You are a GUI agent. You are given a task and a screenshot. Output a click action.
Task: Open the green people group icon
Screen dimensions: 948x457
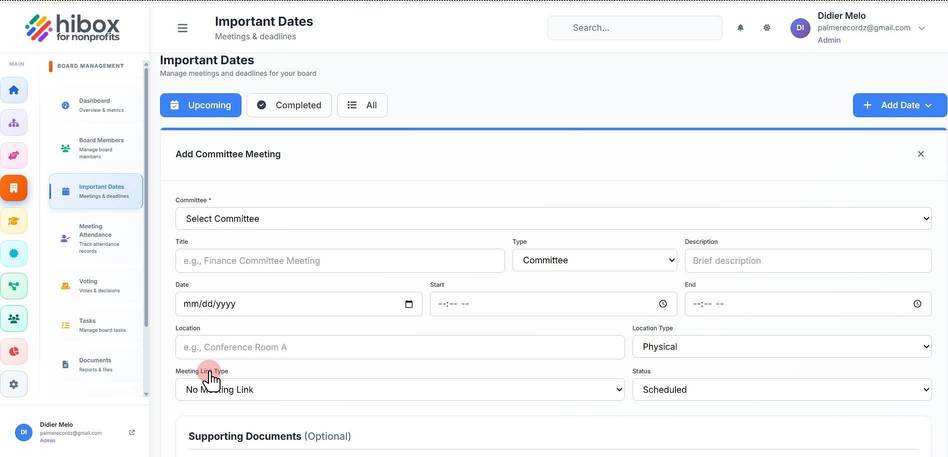tap(14, 319)
